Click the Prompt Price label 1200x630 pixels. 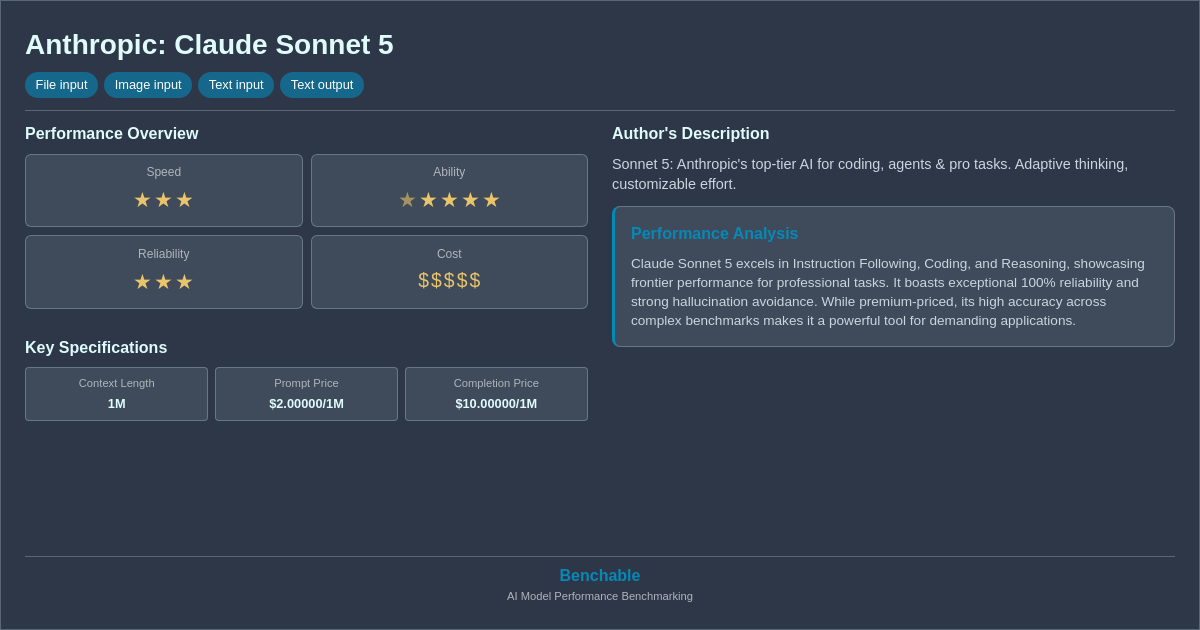(306, 383)
